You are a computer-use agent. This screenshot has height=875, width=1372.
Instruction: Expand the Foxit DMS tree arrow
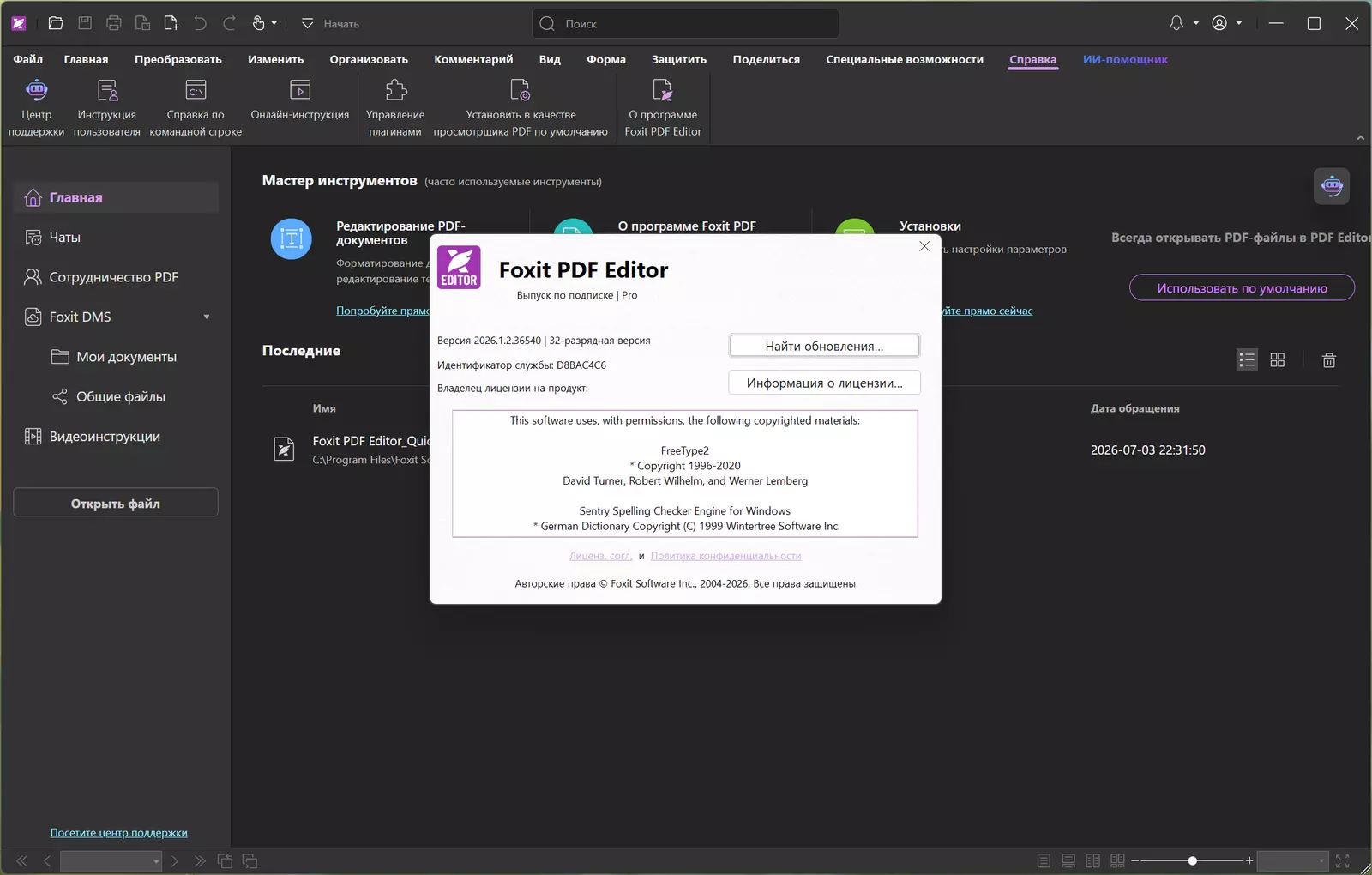[207, 317]
